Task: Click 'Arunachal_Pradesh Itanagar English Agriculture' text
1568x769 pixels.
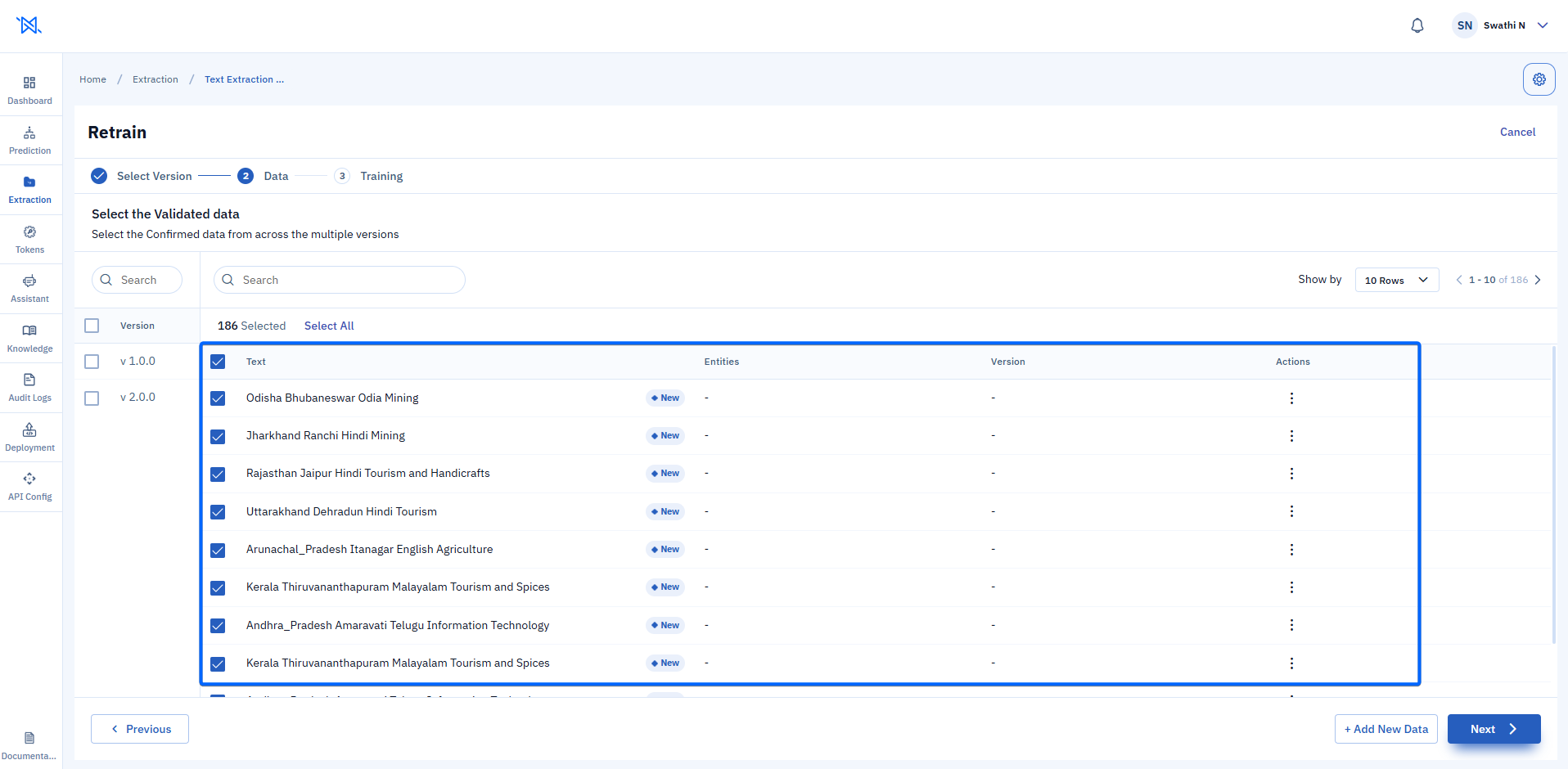Action: [x=369, y=549]
